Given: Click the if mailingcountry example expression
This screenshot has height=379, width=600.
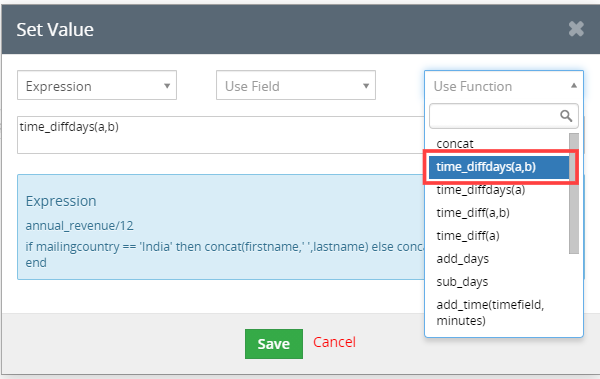Looking at the screenshot, I should pos(225,254).
